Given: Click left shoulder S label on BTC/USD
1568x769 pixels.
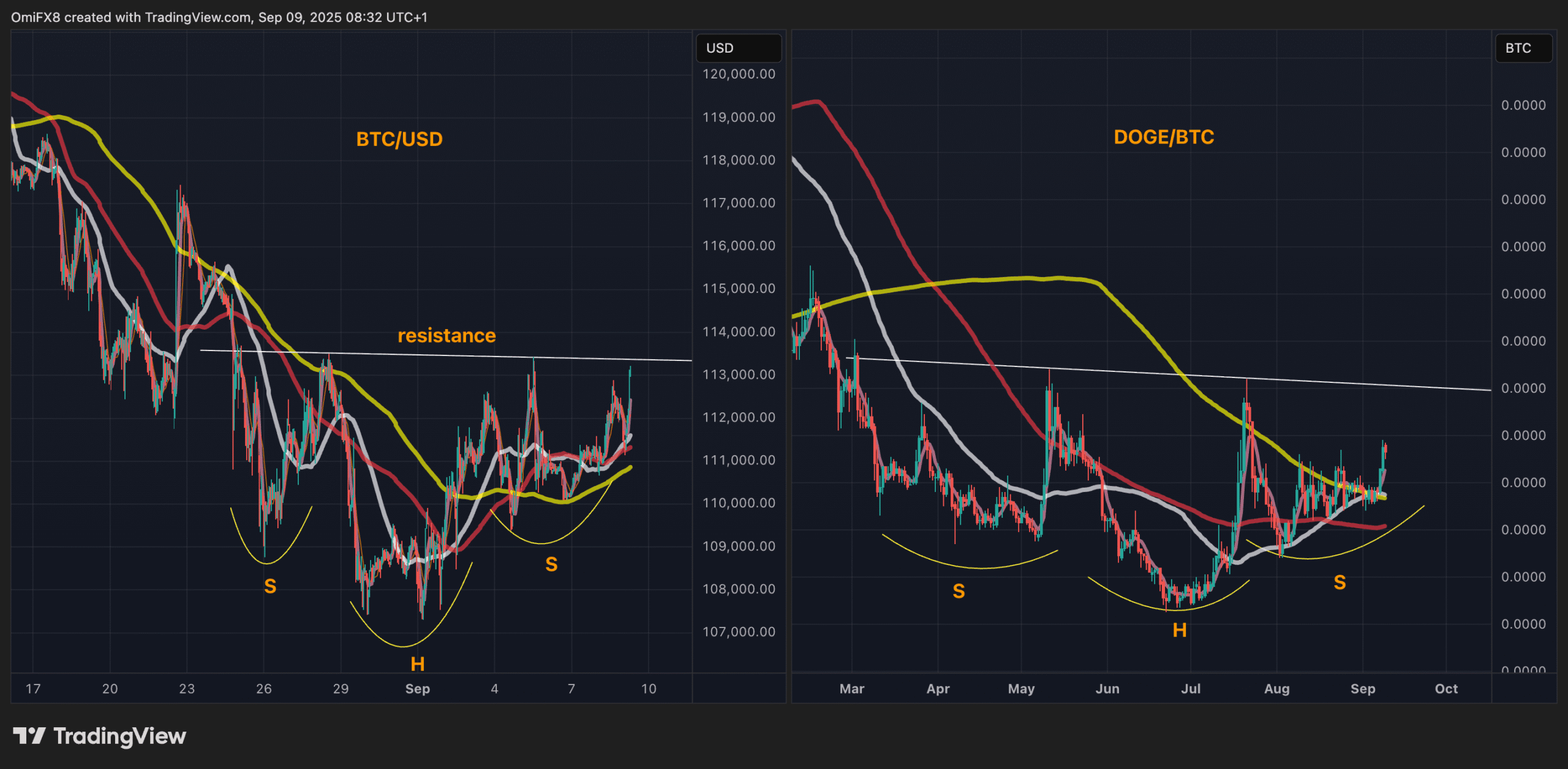Looking at the screenshot, I should (x=270, y=586).
